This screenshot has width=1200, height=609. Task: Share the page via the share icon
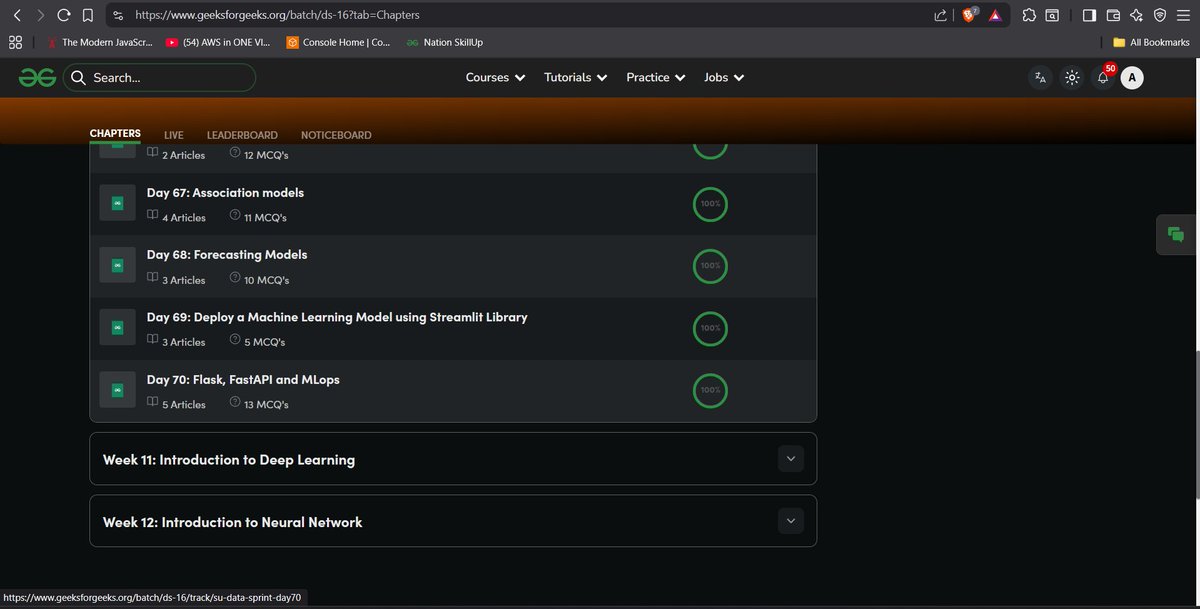pos(940,16)
